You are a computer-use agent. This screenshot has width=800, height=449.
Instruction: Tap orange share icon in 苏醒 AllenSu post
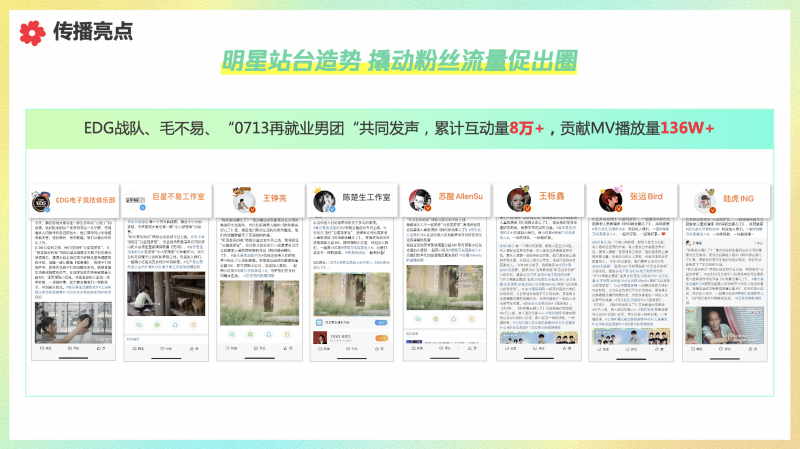[472, 319]
